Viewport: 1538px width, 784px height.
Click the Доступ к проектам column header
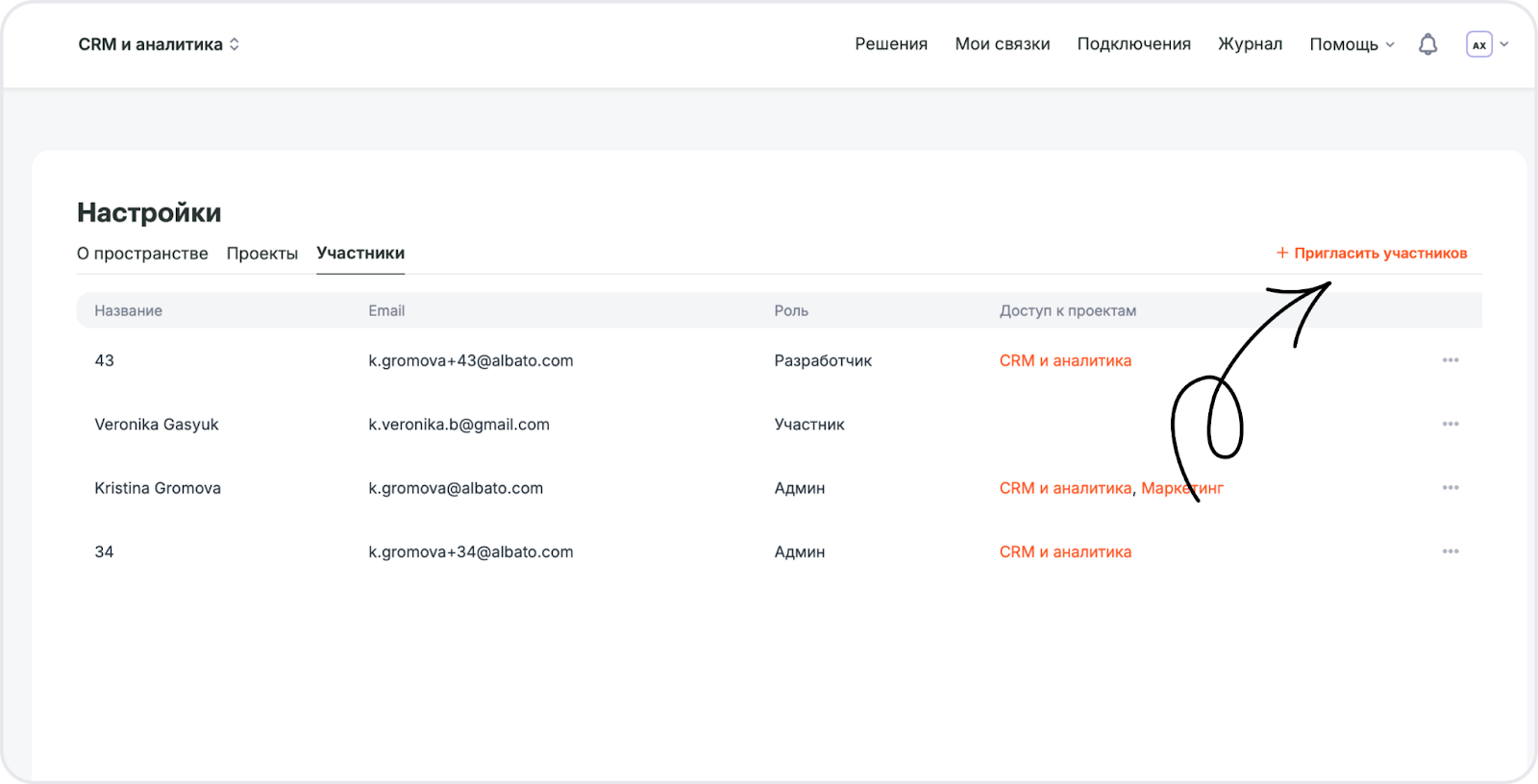pyautogui.click(x=1068, y=310)
